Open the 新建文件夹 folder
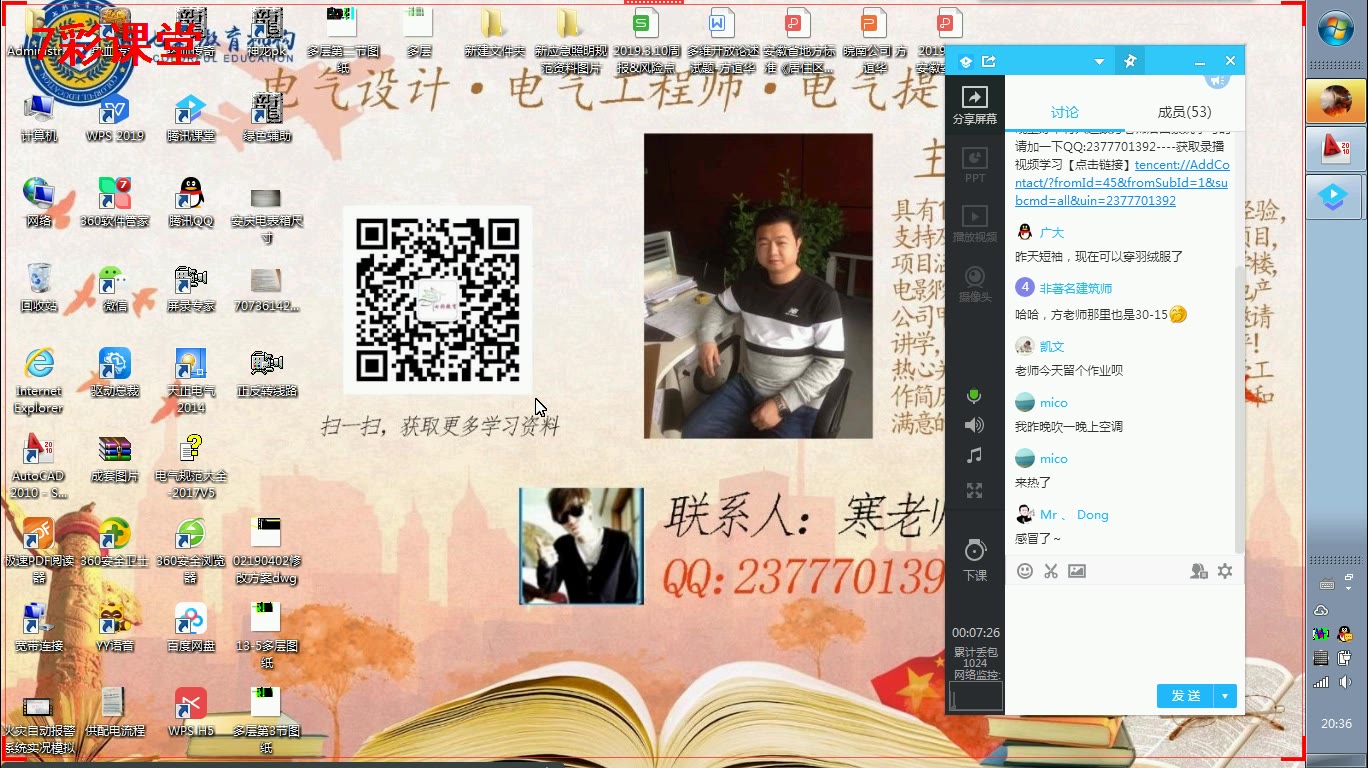1368x768 pixels. pos(493,32)
